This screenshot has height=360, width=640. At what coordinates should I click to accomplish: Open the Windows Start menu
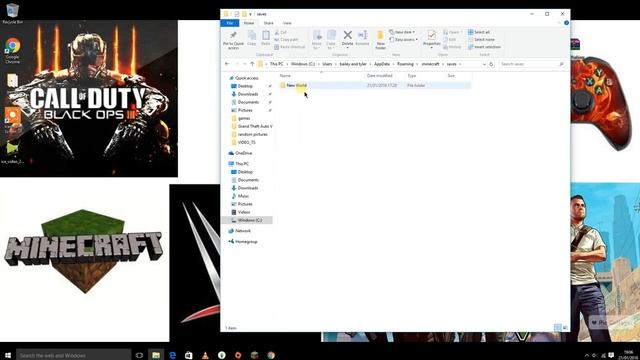click(x=8, y=356)
